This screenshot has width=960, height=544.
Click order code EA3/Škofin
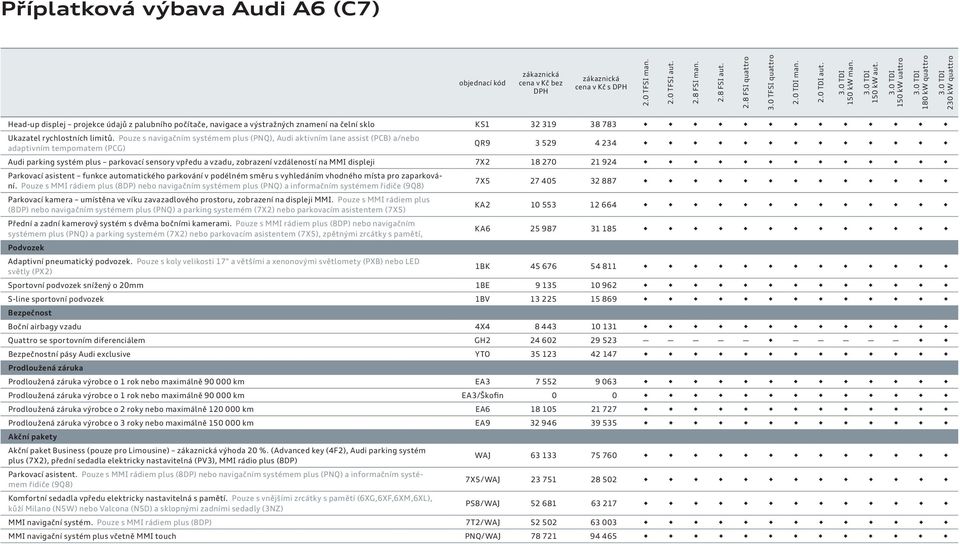[482, 396]
